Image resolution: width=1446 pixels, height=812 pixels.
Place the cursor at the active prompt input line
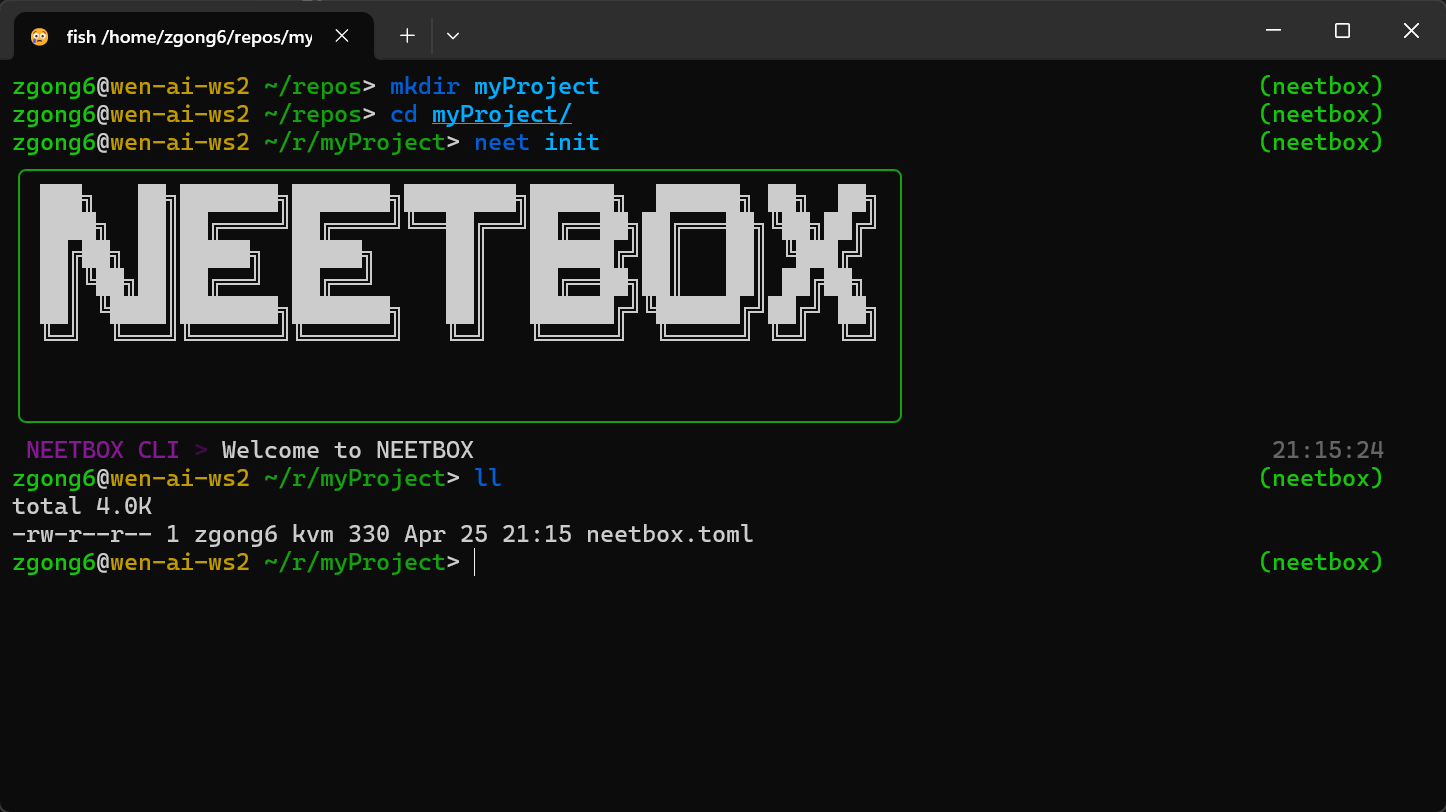point(475,562)
